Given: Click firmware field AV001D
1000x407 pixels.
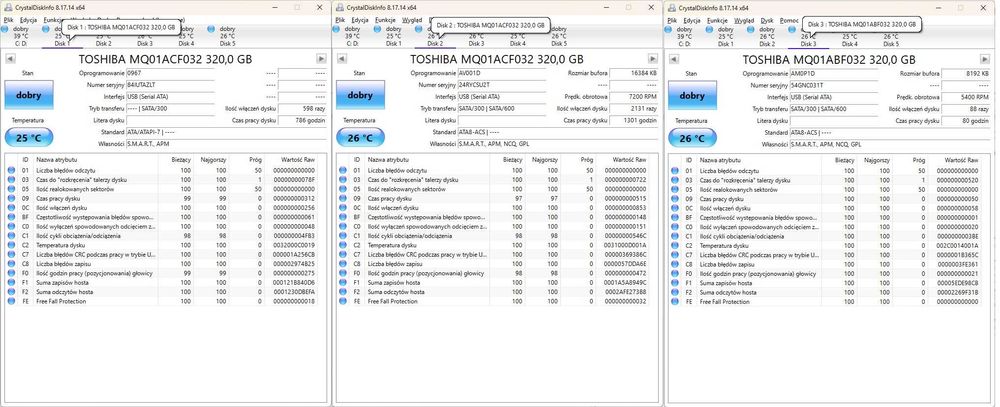Looking at the screenshot, I should [x=502, y=73].
